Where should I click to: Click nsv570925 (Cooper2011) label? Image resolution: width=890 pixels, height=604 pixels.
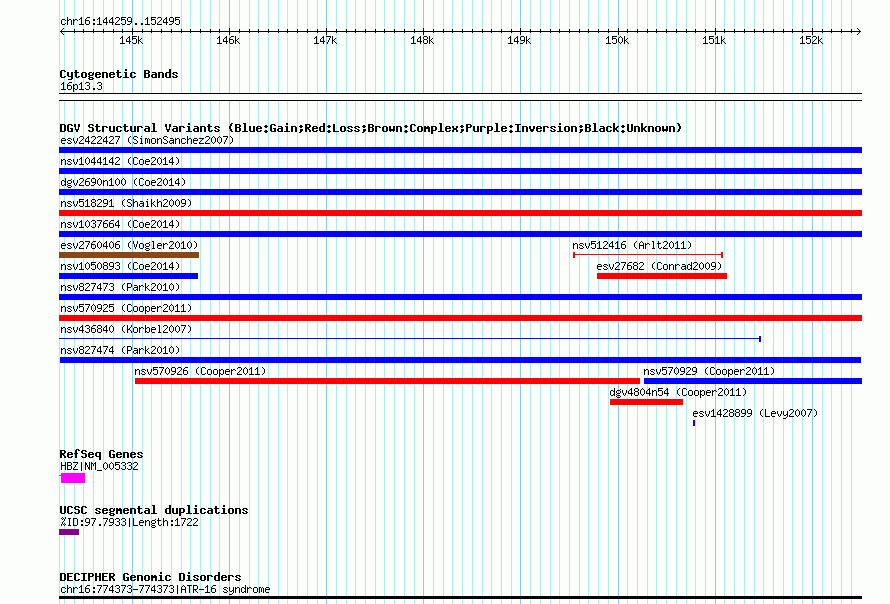click(x=126, y=308)
